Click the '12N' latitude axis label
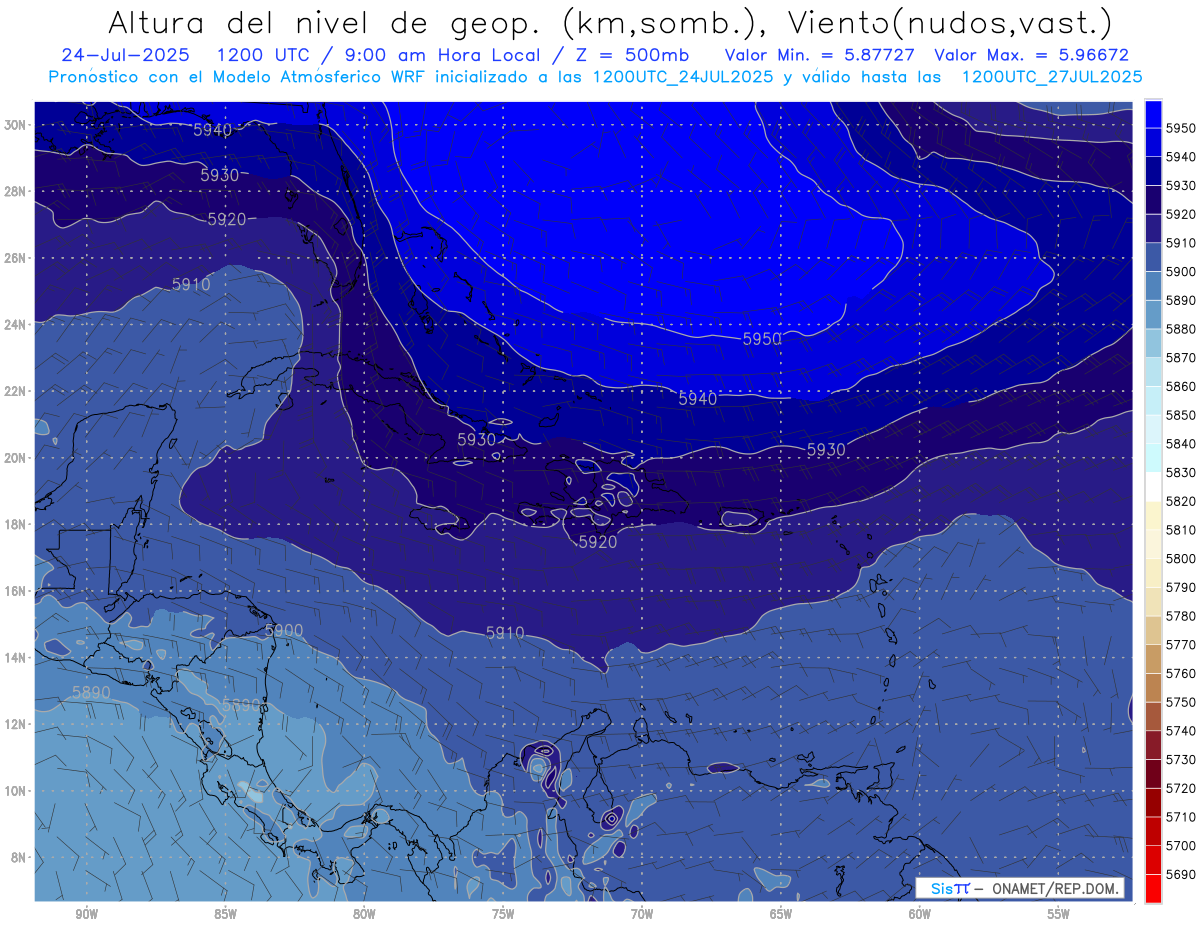The width and height of the screenshot is (1200, 927). 14,723
